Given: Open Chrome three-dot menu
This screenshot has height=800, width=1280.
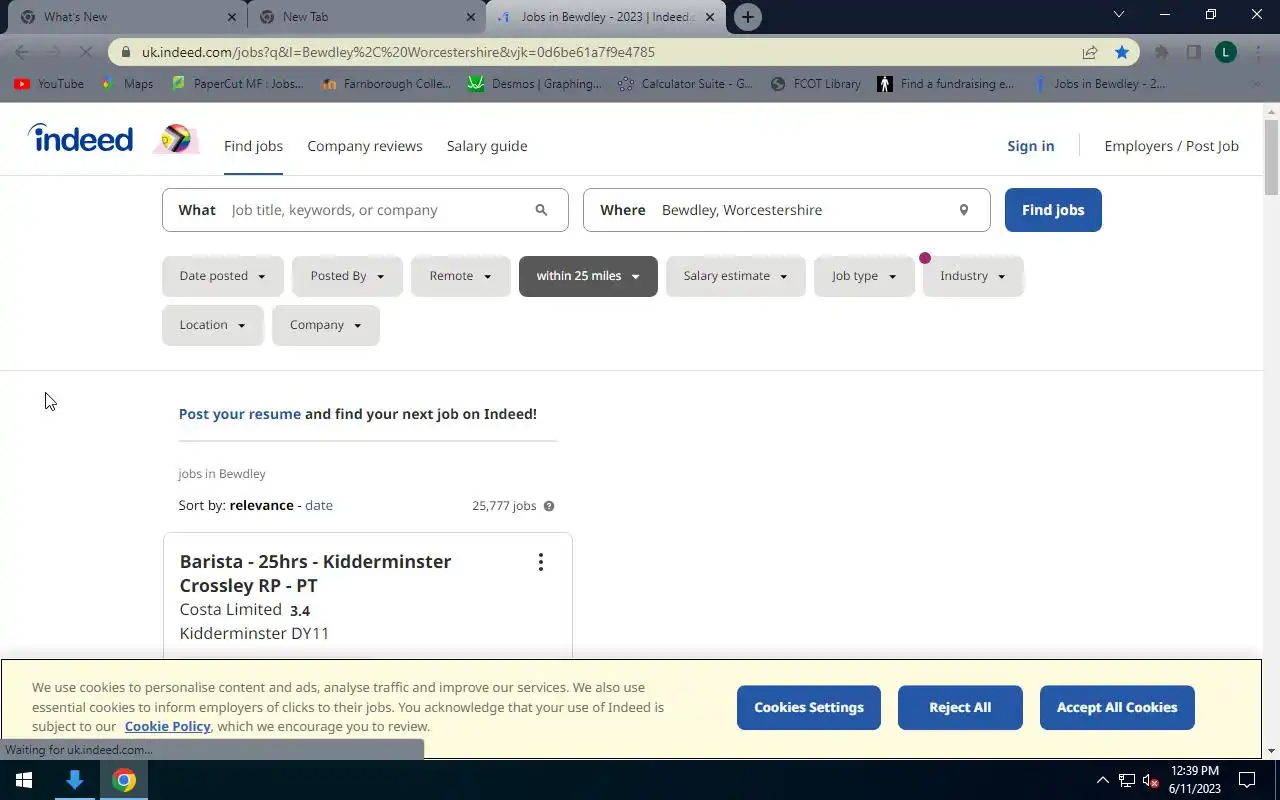Looking at the screenshot, I should point(1258,52).
